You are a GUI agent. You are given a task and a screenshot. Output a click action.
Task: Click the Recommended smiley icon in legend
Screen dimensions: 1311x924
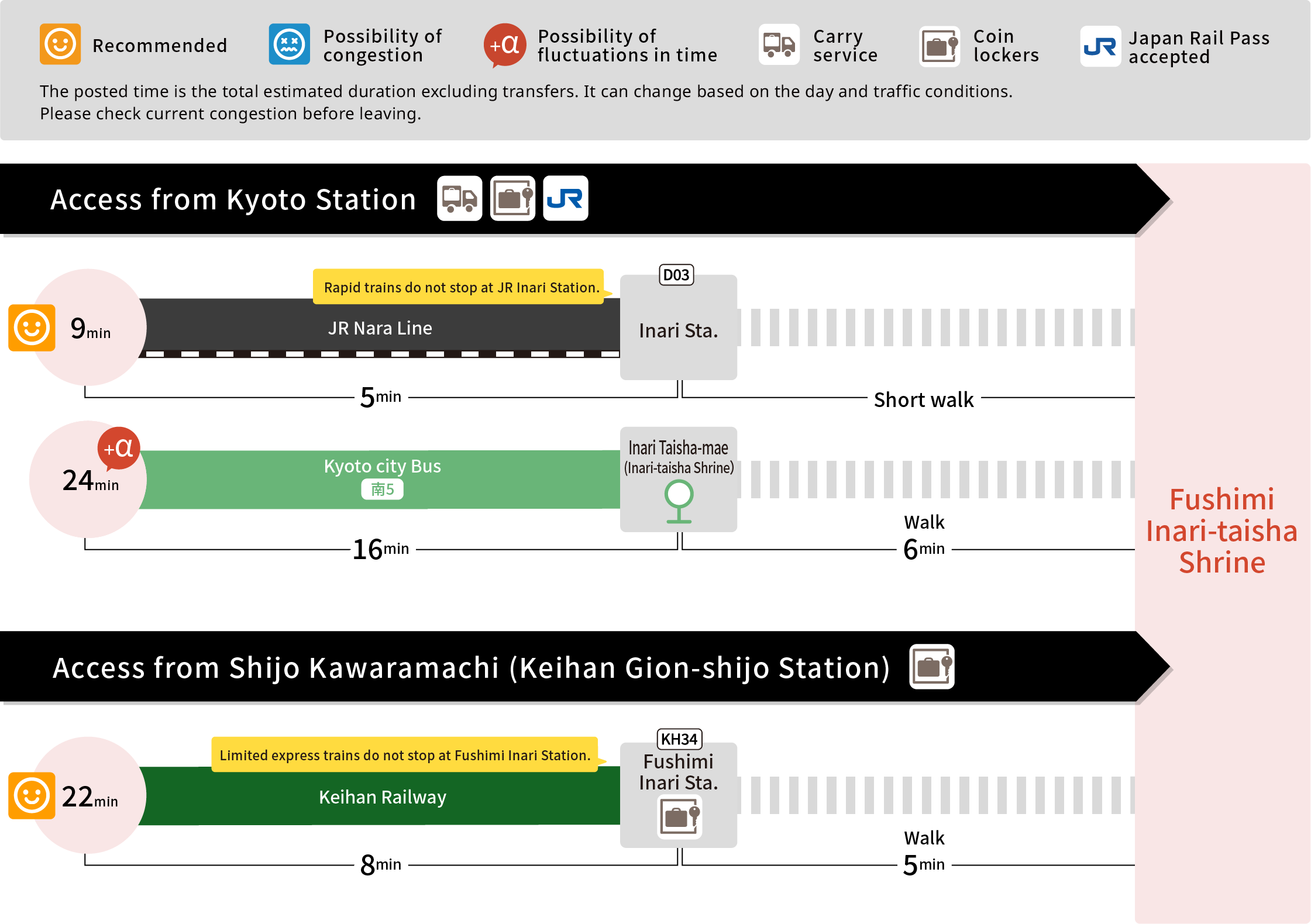[x=60, y=44]
